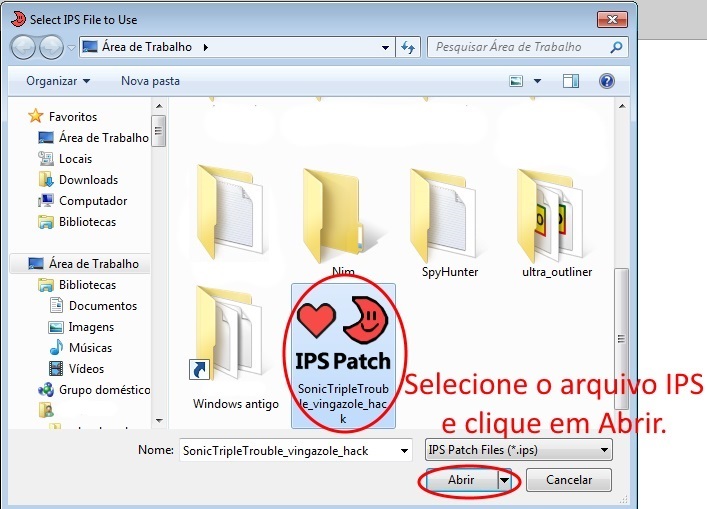Click the search magnifier icon
The image size is (707, 509).
pos(616,47)
